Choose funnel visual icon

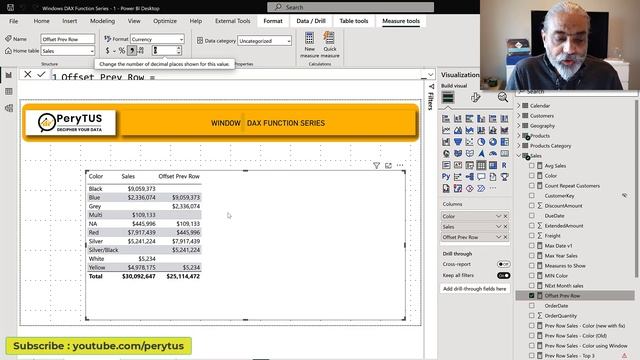tap(458, 142)
